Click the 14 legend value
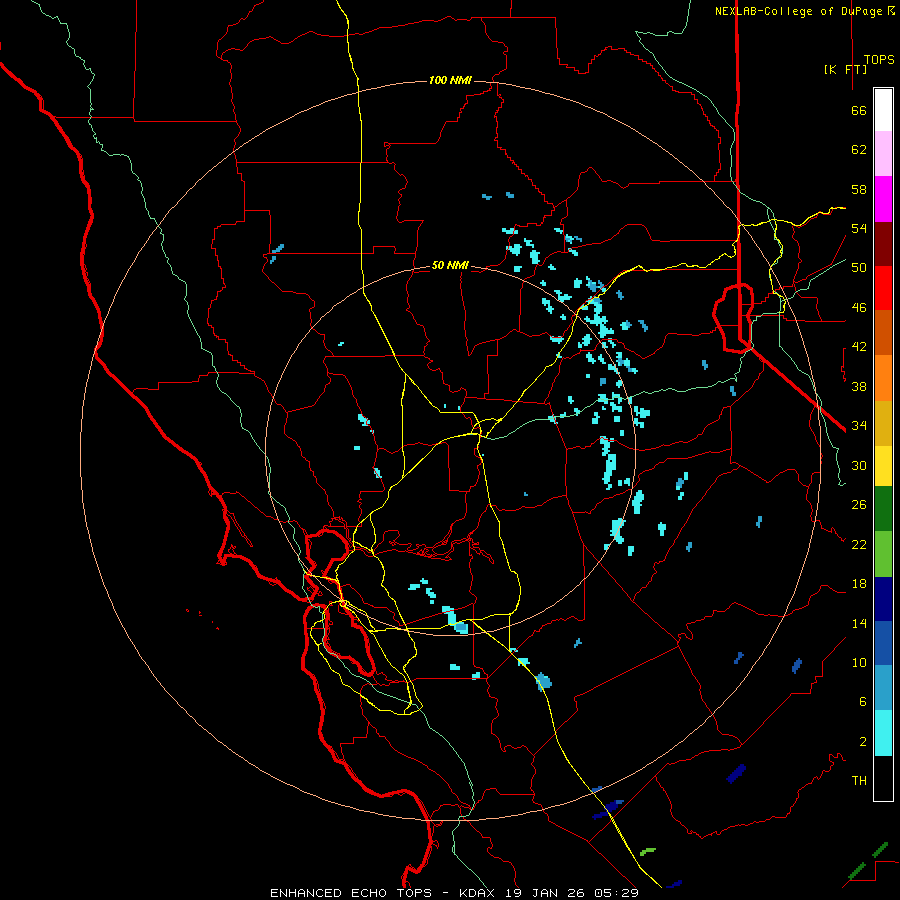The image size is (900, 900). point(859,623)
